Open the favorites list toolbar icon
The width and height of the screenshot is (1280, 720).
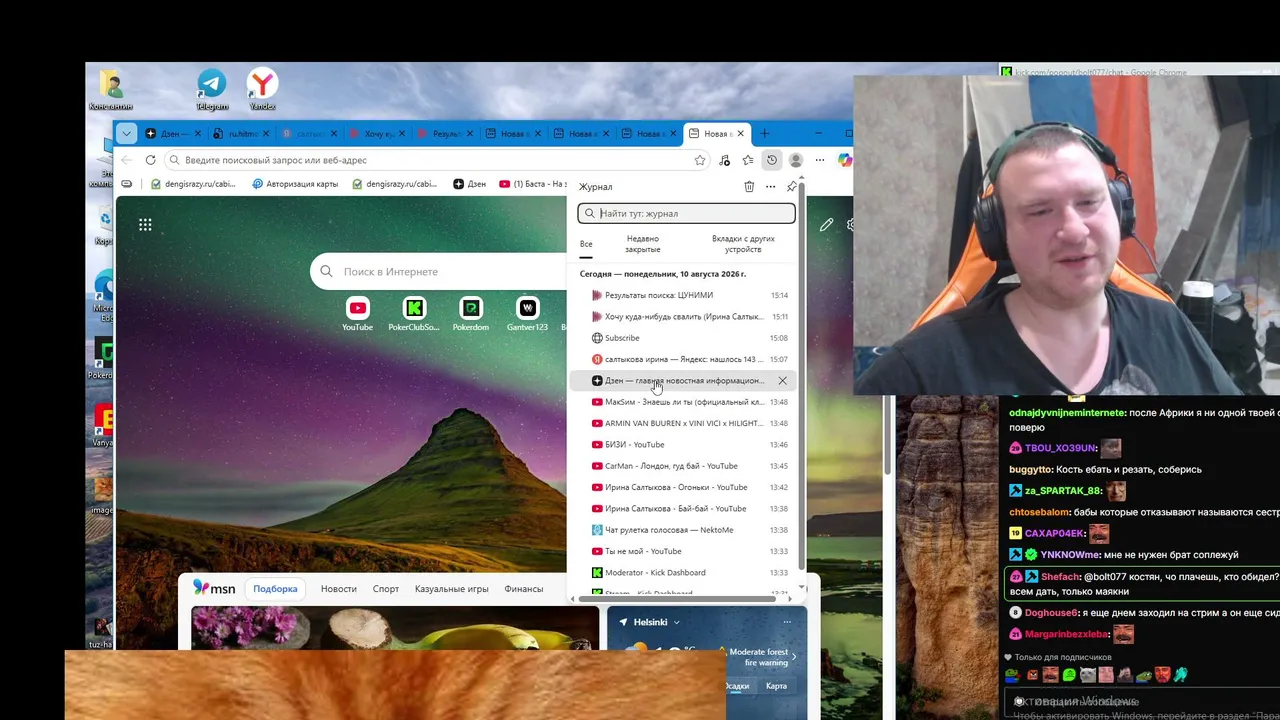(748, 160)
